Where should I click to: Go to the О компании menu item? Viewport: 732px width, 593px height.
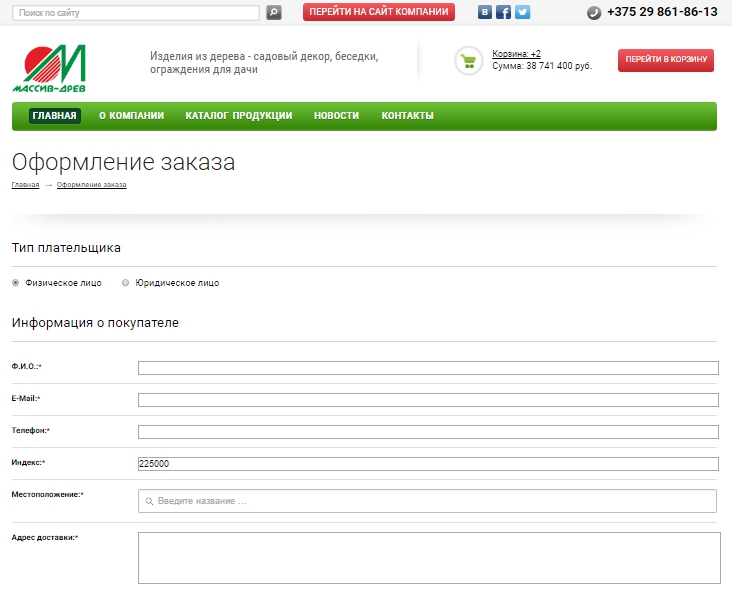131,116
